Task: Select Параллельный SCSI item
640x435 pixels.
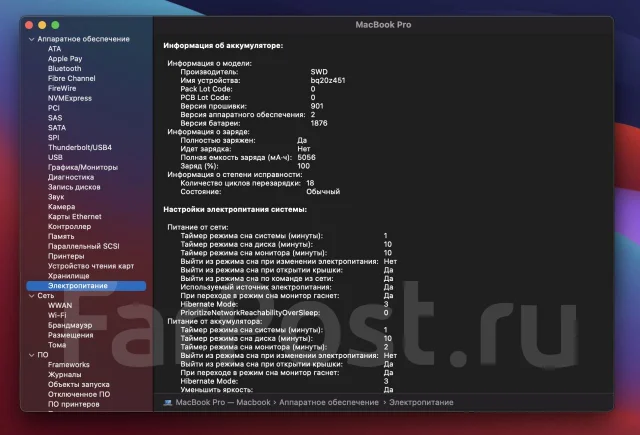Action: coord(84,246)
